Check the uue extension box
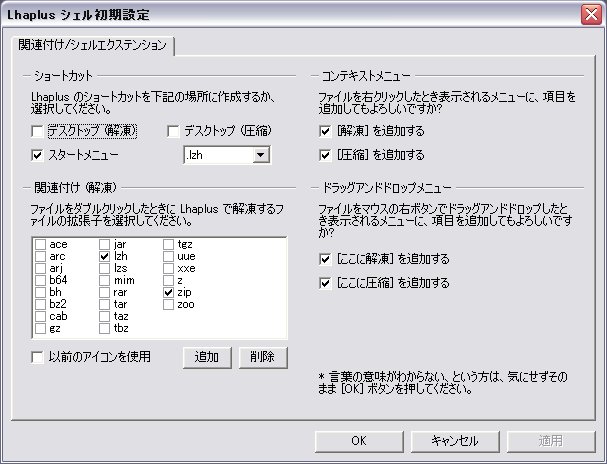607x464 pixels. 168,256
